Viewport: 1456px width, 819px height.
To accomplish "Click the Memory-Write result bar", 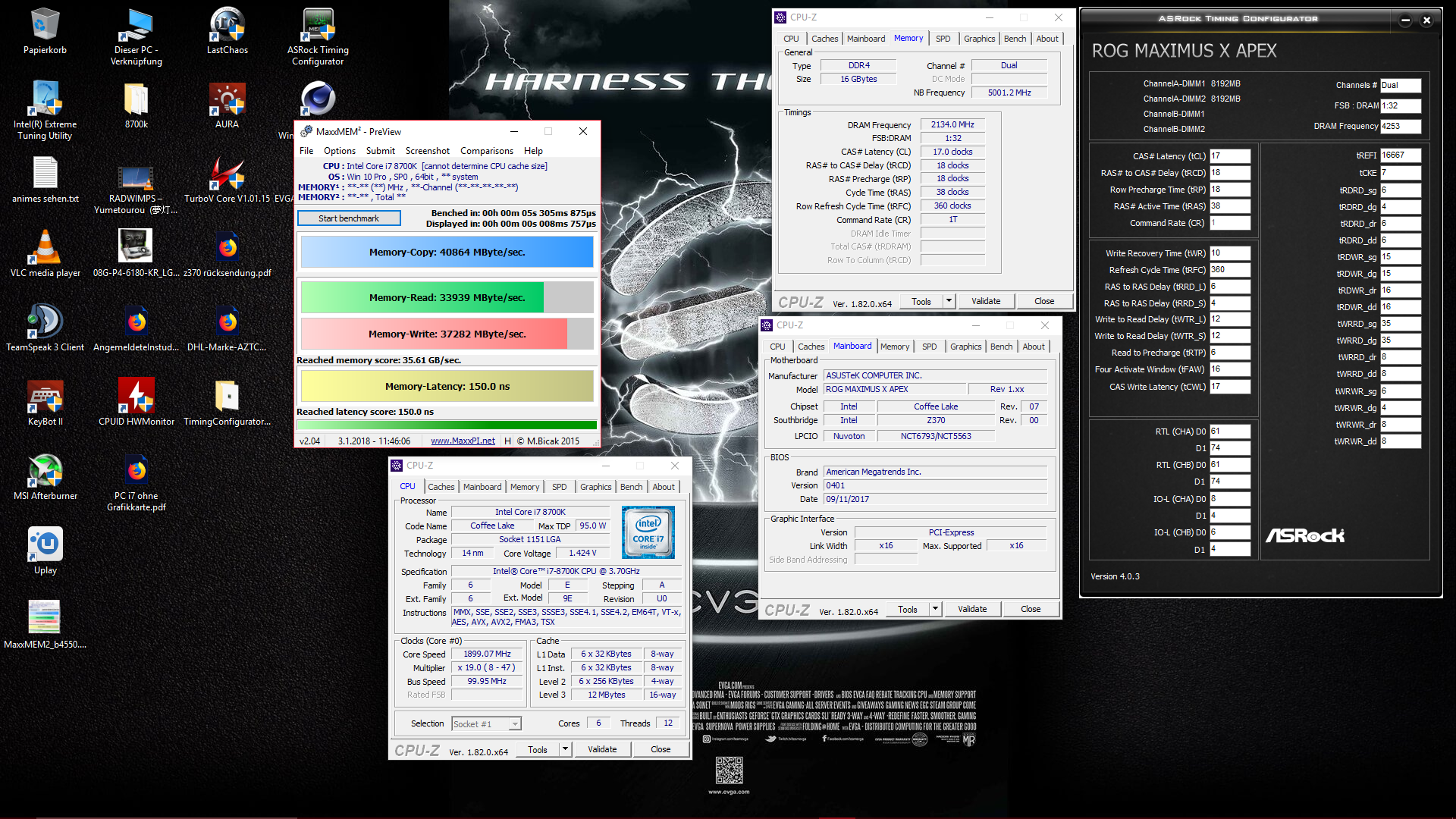I will click(447, 334).
